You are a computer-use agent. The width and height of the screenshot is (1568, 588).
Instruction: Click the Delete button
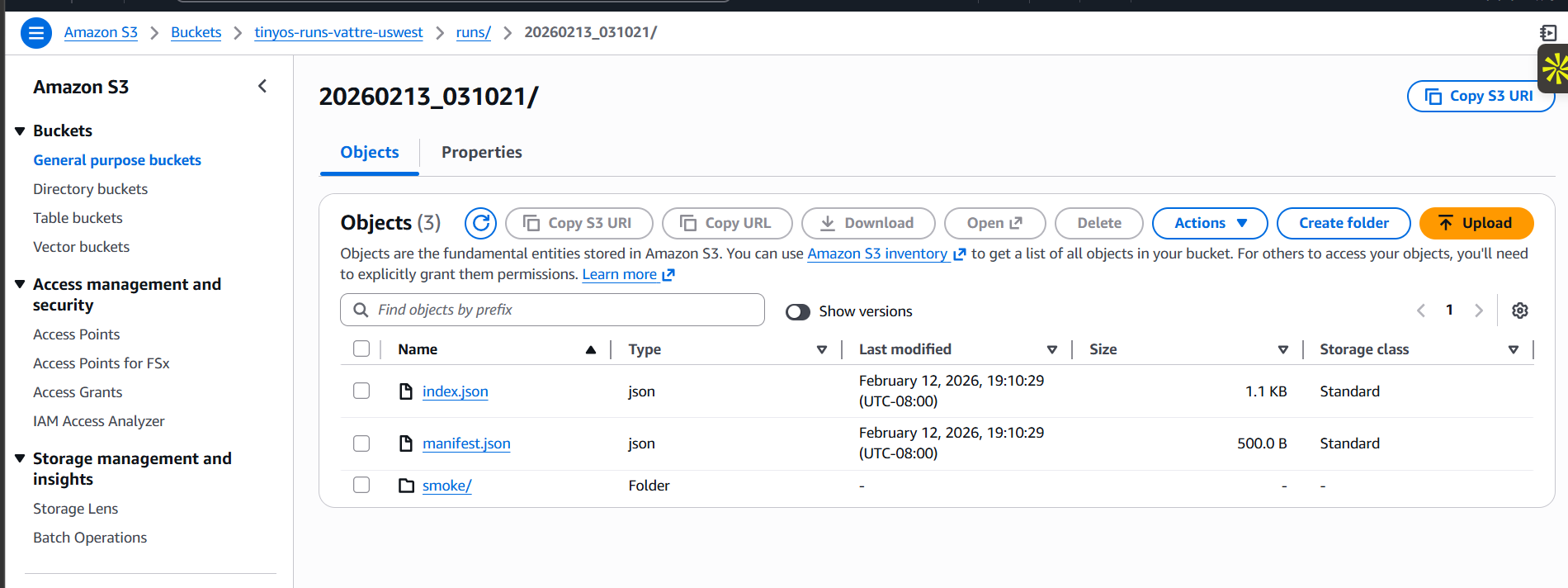coord(1099,223)
